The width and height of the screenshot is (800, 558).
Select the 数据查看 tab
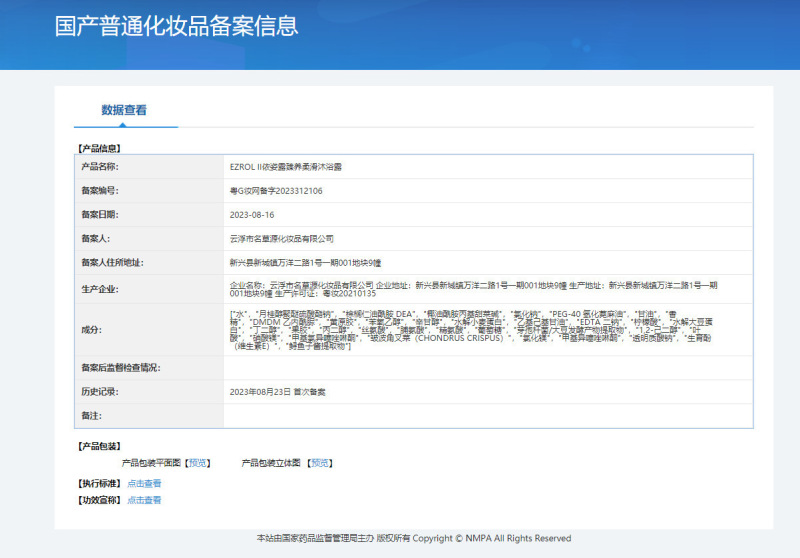tap(124, 110)
